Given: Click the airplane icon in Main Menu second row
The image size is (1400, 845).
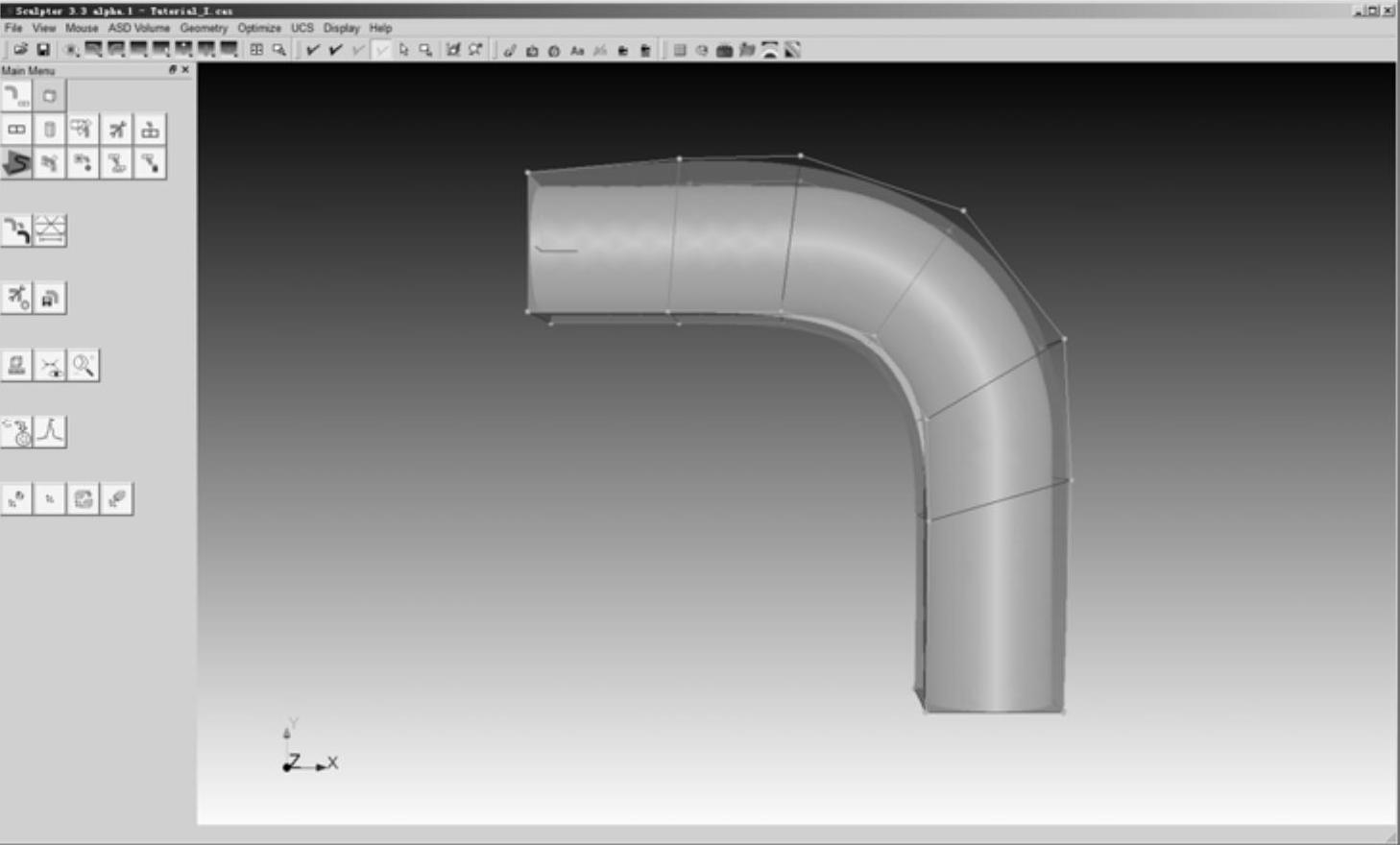Looking at the screenshot, I should [117, 130].
